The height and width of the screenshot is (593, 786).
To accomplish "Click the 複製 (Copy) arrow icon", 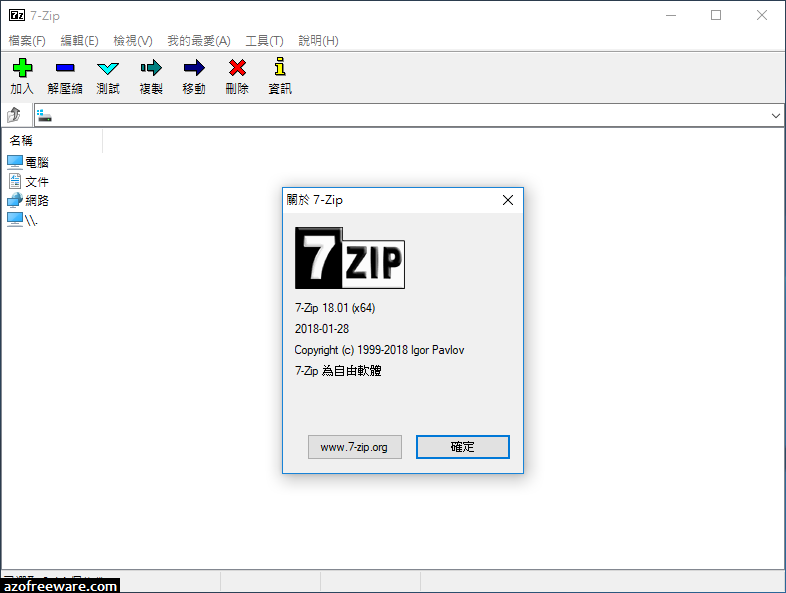I will pos(151,68).
